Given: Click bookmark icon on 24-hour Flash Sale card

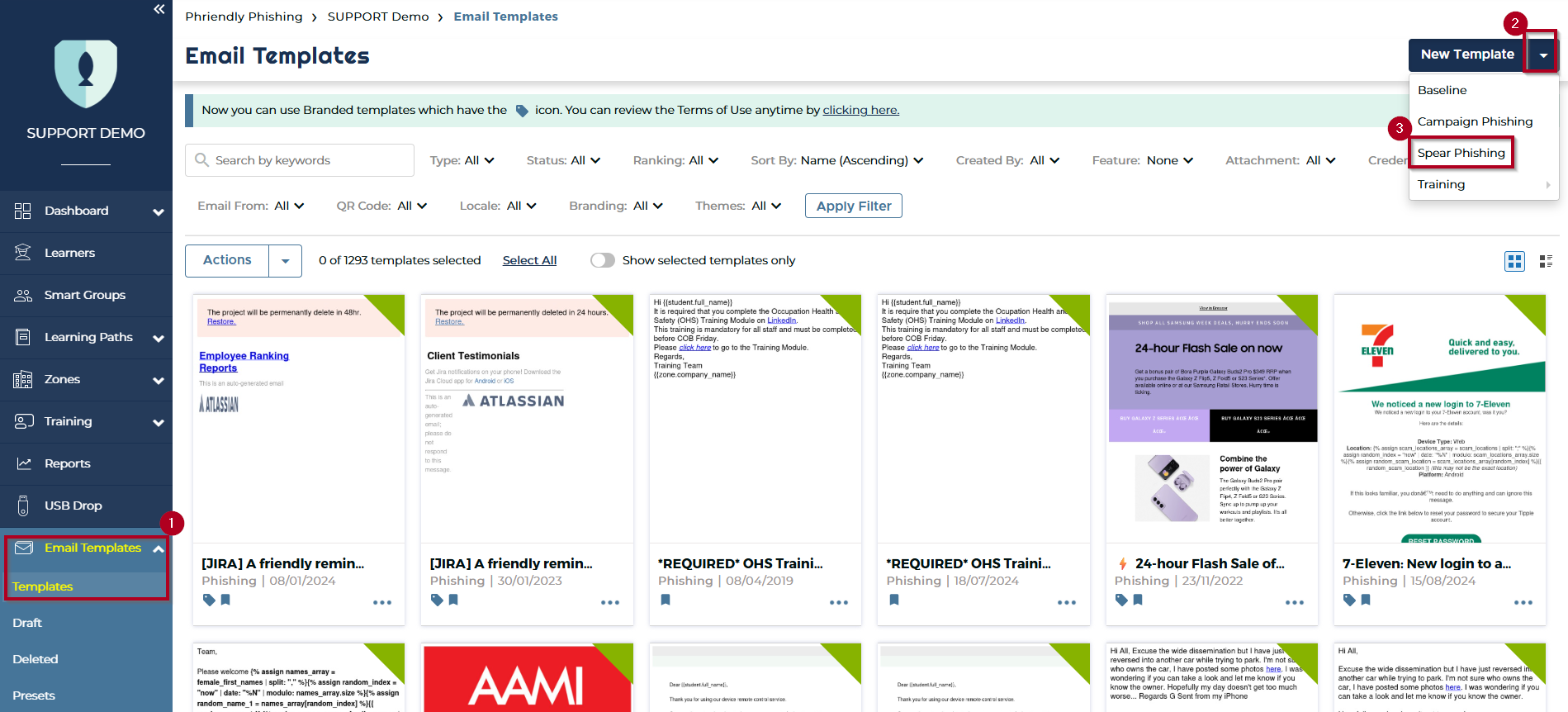Looking at the screenshot, I should [1138, 600].
